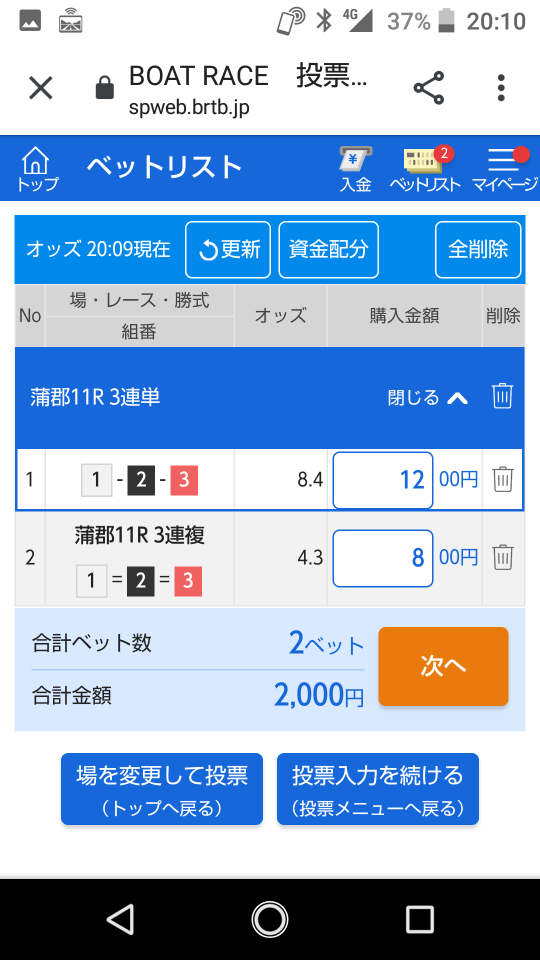Image resolution: width=540 pixels, height=960 pixels.
Task: Open the マイページ hamburger menu
Action: [504, 170]
